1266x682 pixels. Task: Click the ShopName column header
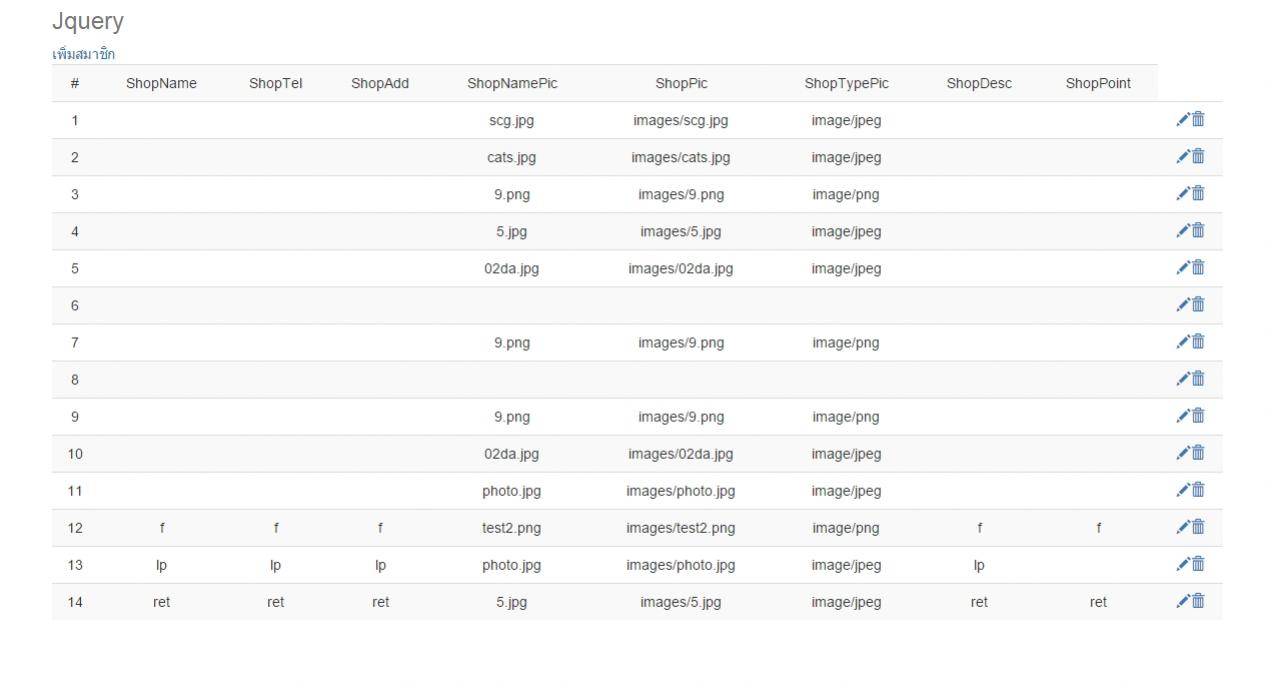click(x=161, y=84)
